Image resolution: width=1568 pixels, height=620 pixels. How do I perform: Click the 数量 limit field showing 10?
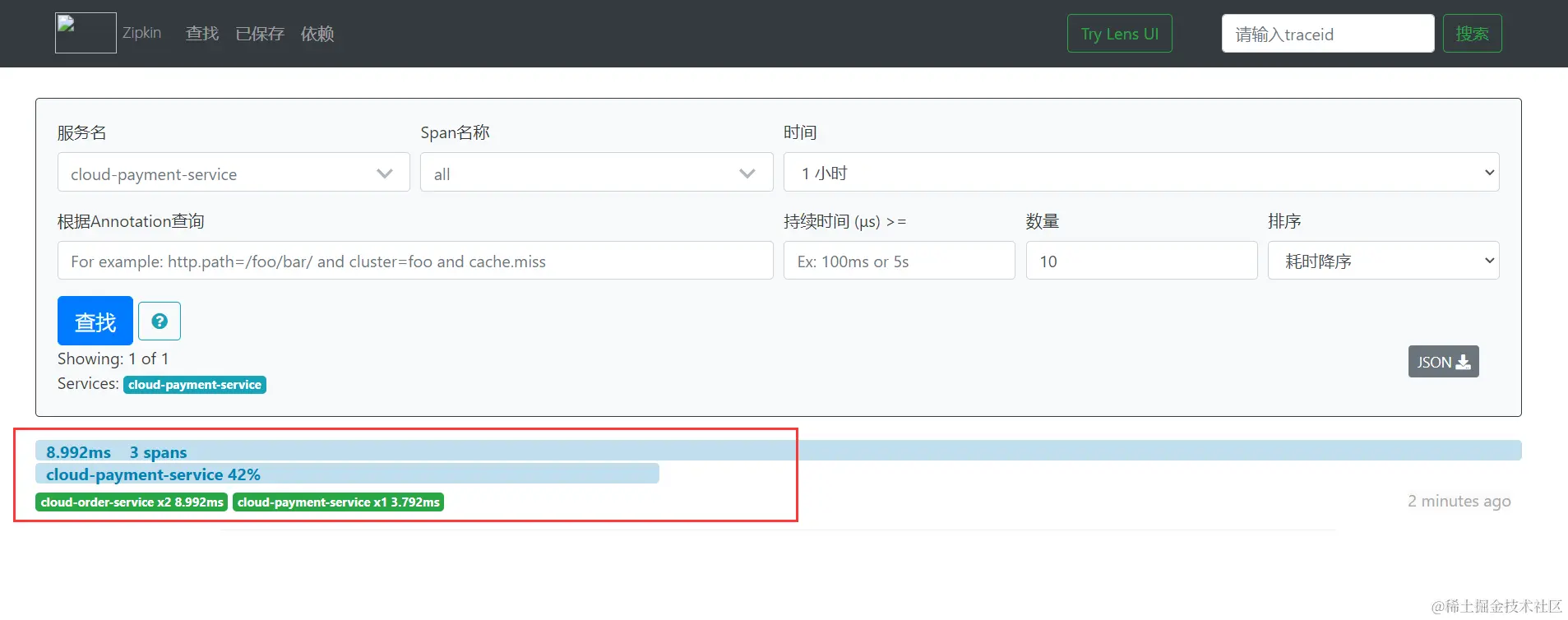tap(1141, 261)
